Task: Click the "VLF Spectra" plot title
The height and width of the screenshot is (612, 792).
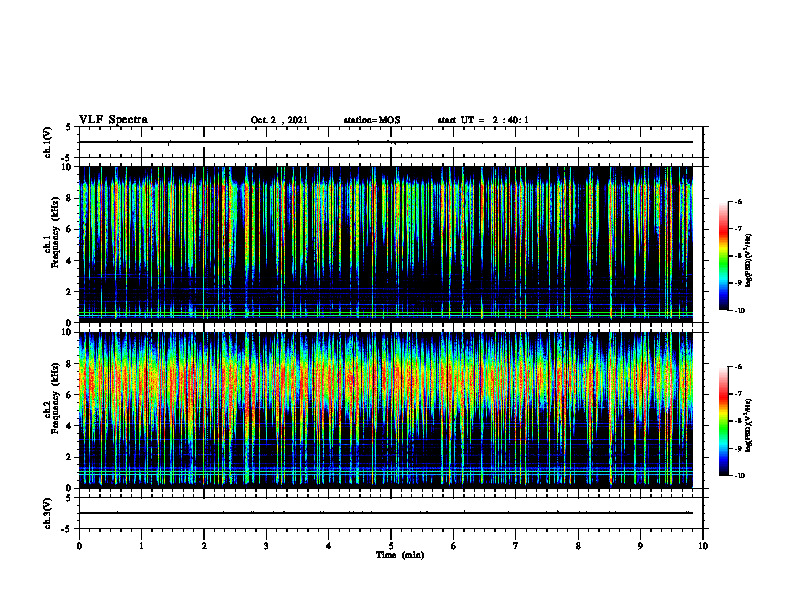Action: (113, 120)
